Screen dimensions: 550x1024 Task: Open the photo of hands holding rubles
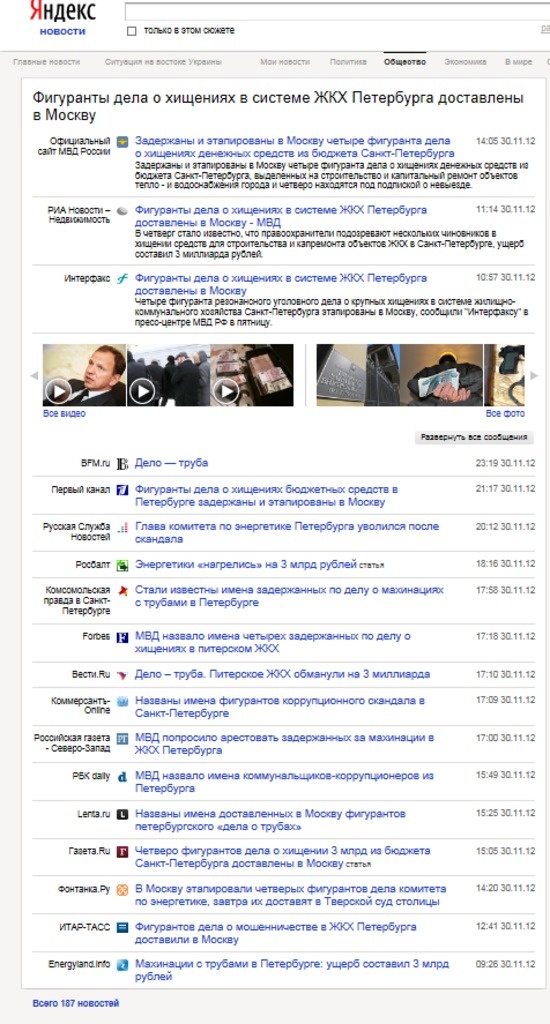click(x=441, y=376)
